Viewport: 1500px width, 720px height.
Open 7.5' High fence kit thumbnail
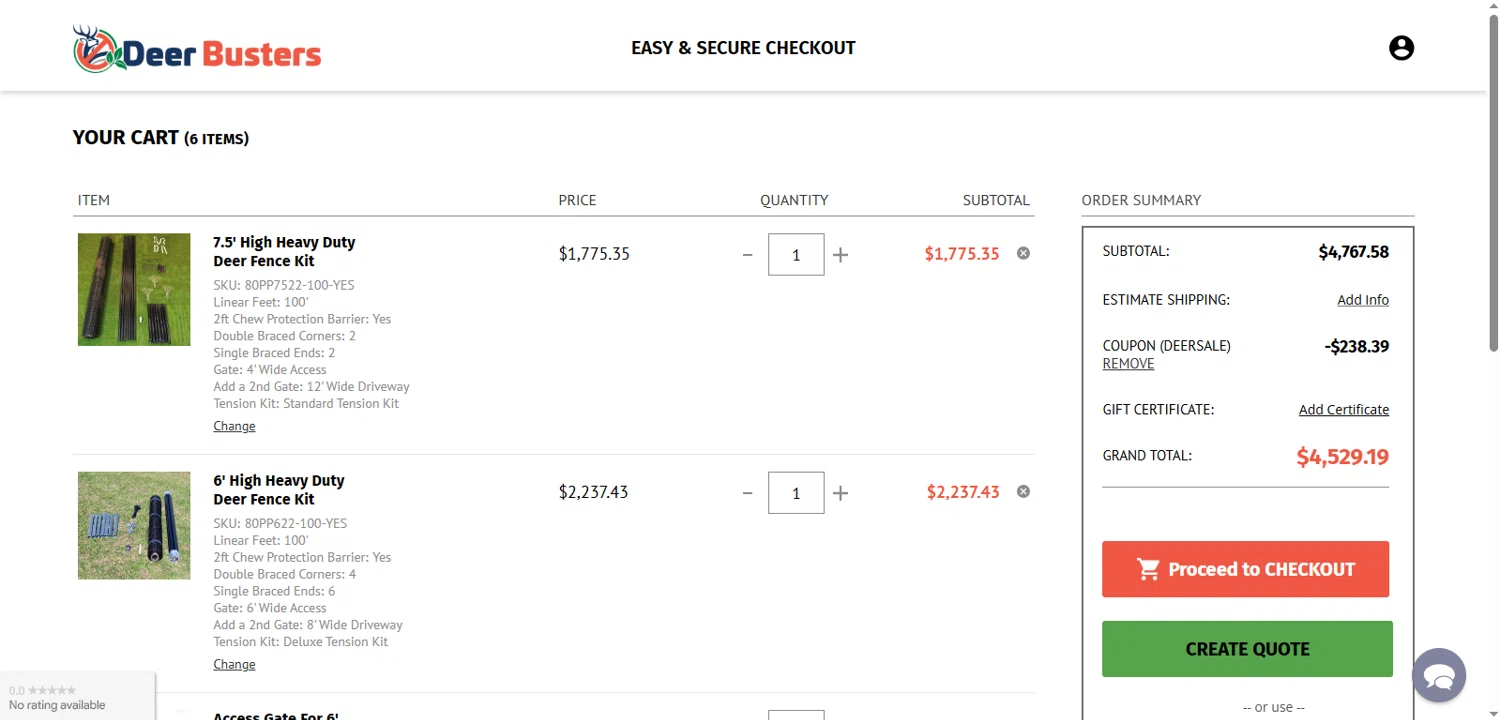[x=134, y=290]
